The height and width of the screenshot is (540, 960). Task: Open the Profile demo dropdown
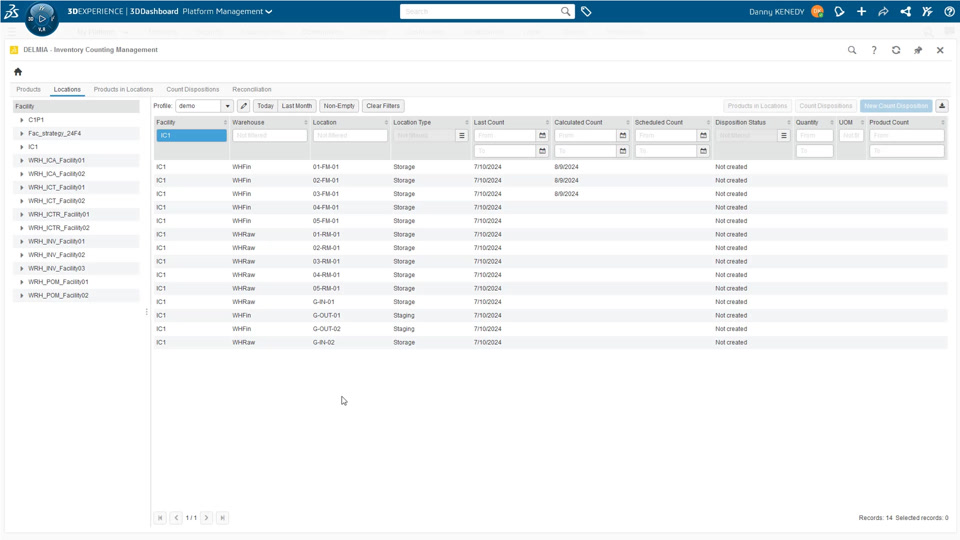[x=227, y=106]
